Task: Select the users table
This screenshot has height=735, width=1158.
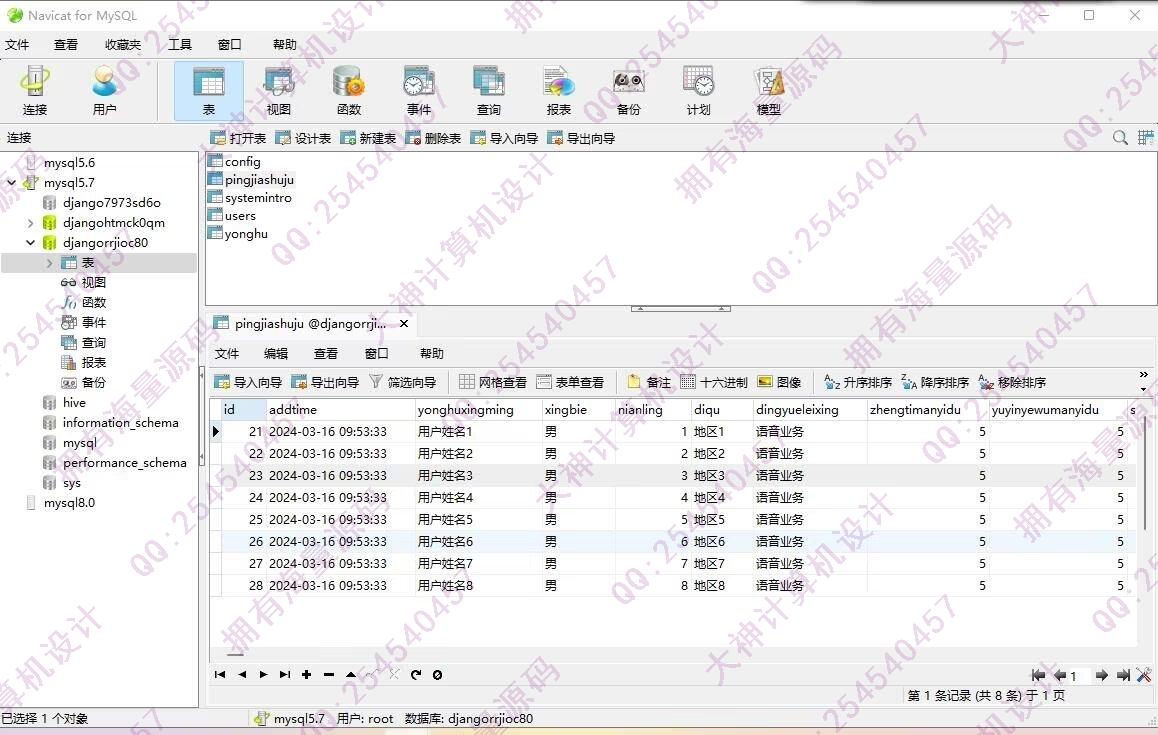Action: point(232,216)
